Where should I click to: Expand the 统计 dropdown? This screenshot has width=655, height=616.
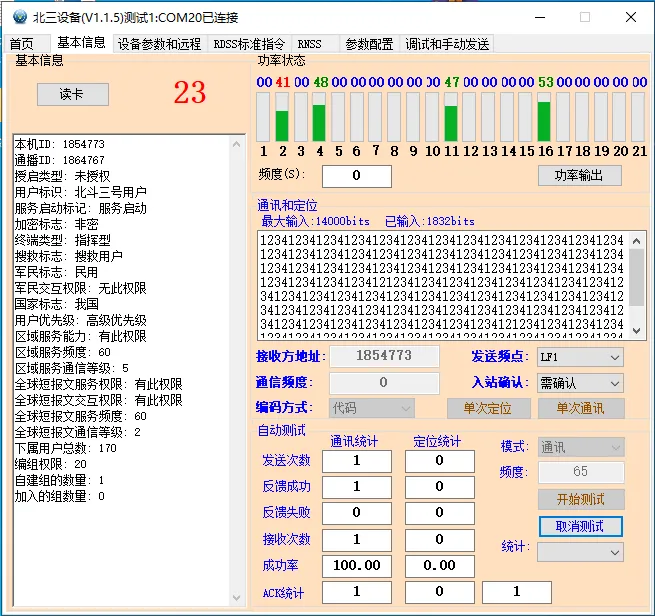[x=579, y=551]
